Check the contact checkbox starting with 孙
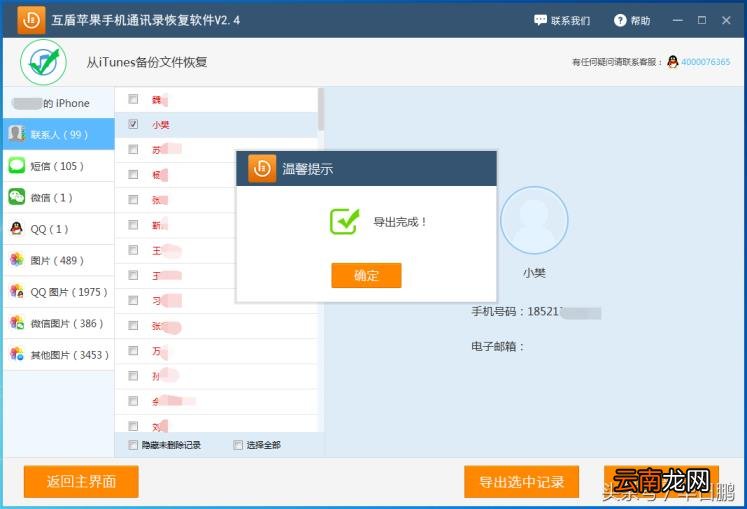747x509 pixels. [133, 376]
